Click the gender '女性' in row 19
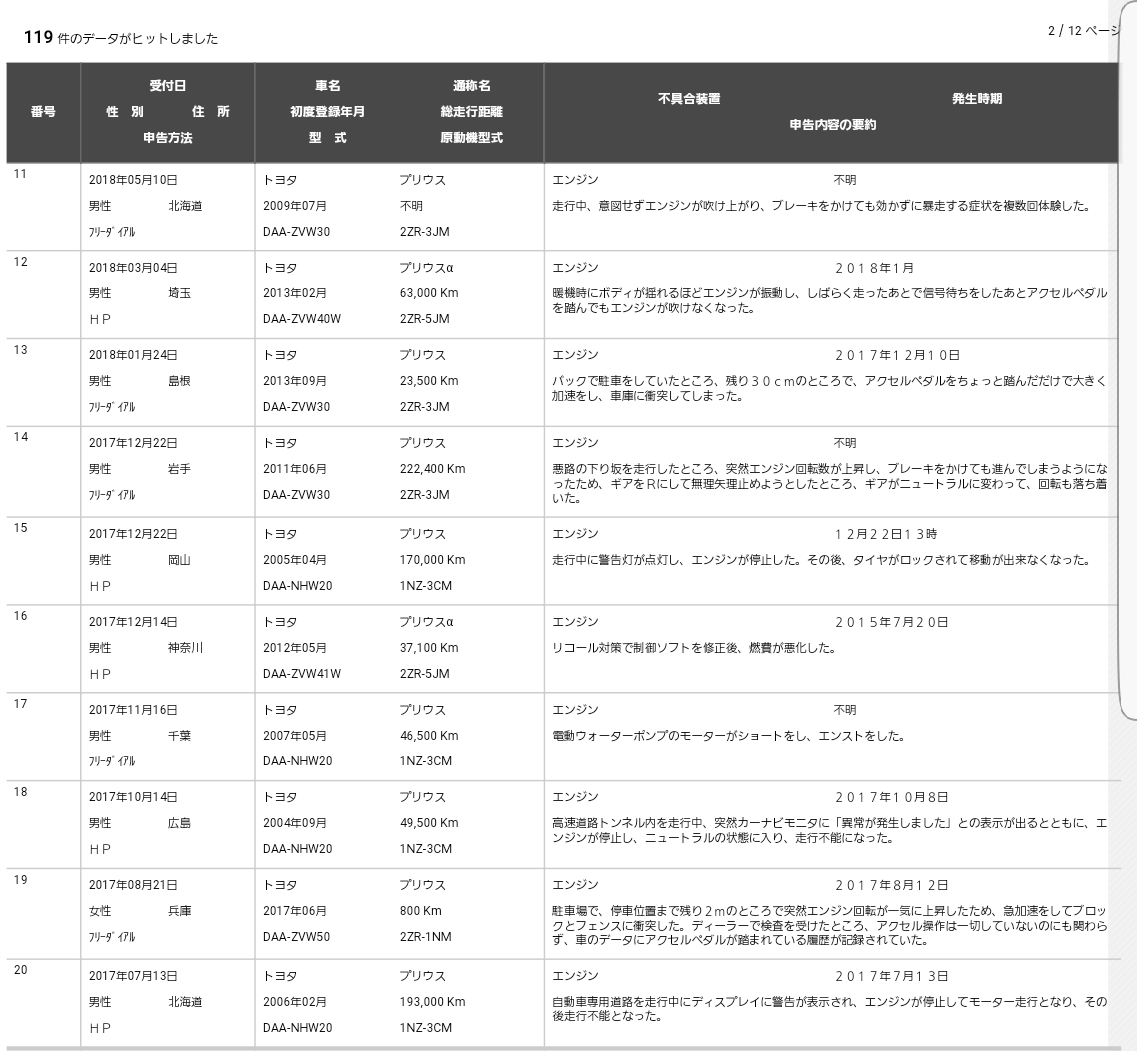 (100, 910)
